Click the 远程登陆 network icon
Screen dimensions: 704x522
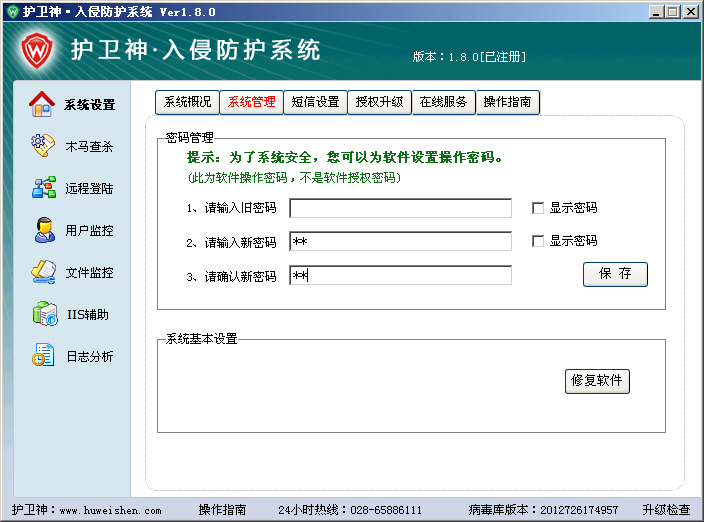pyautogui.click(x=43, y=188)
